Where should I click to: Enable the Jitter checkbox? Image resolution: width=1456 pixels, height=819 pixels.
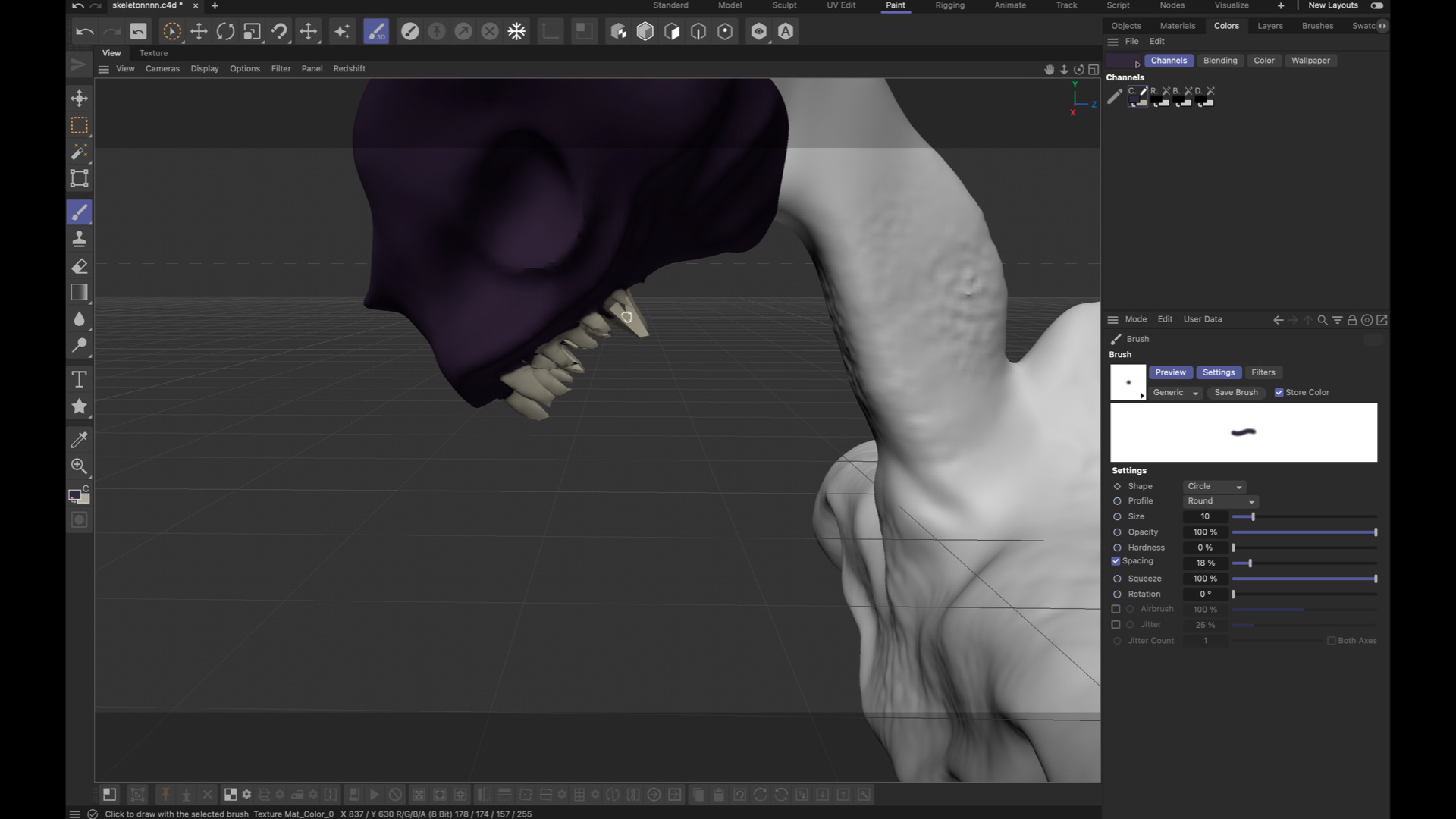point(1116,625)
